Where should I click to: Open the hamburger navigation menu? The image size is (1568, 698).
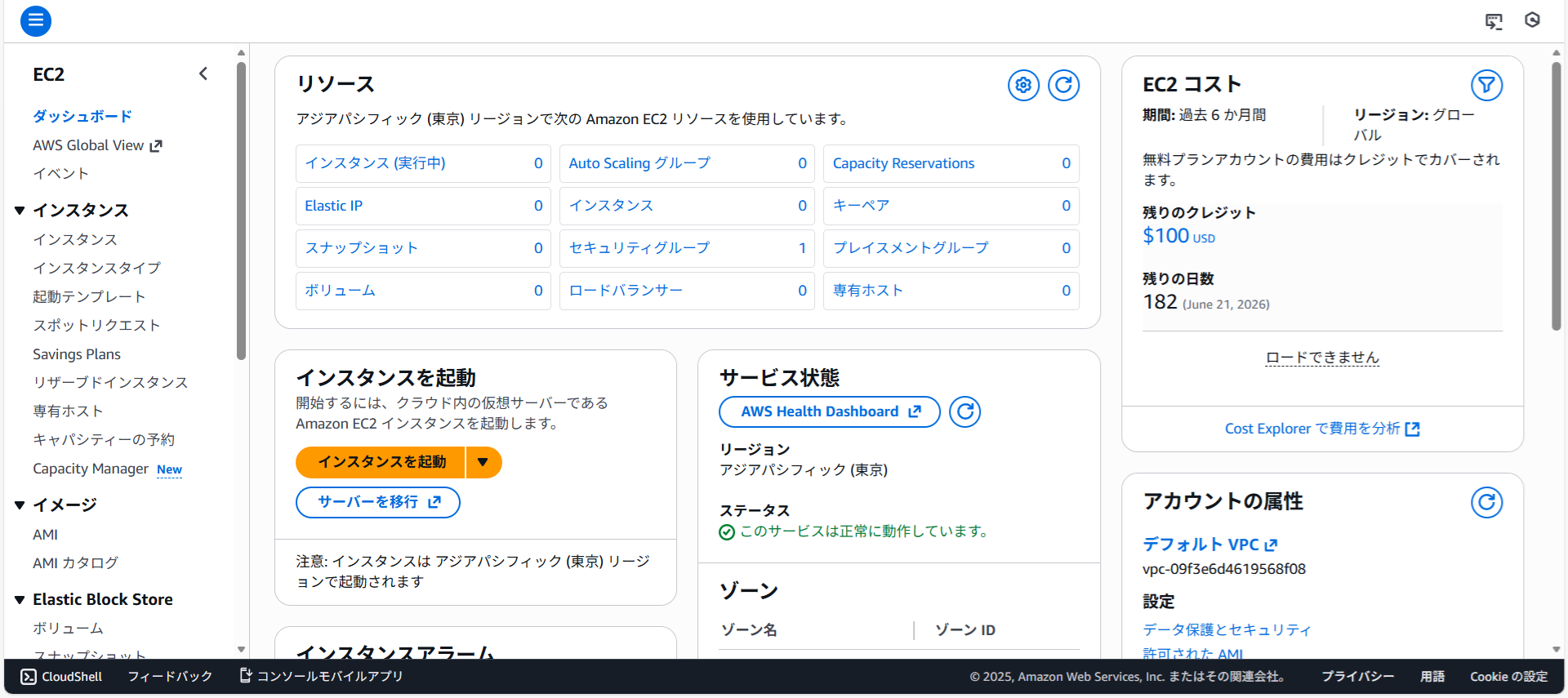click(36, 20)
